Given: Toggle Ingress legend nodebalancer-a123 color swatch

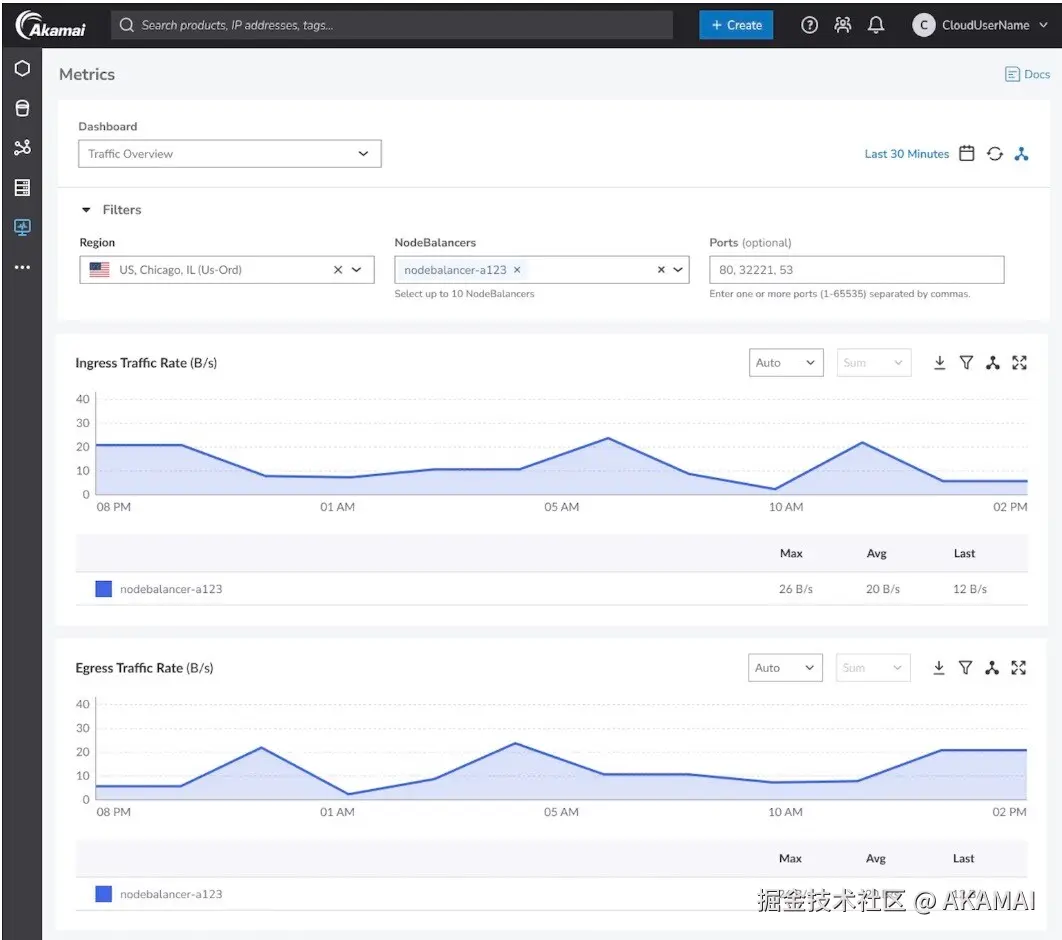Looking at the screenshot, I should (x=104, y=589).
